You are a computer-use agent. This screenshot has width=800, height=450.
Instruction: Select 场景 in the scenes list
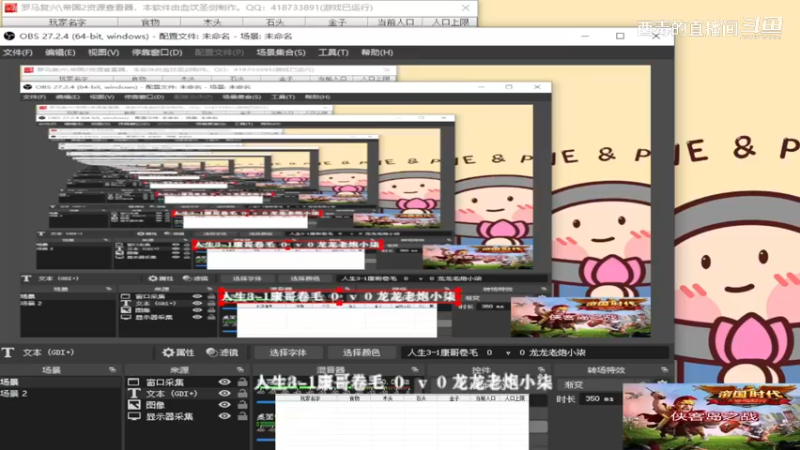click(x=61, y=382)
